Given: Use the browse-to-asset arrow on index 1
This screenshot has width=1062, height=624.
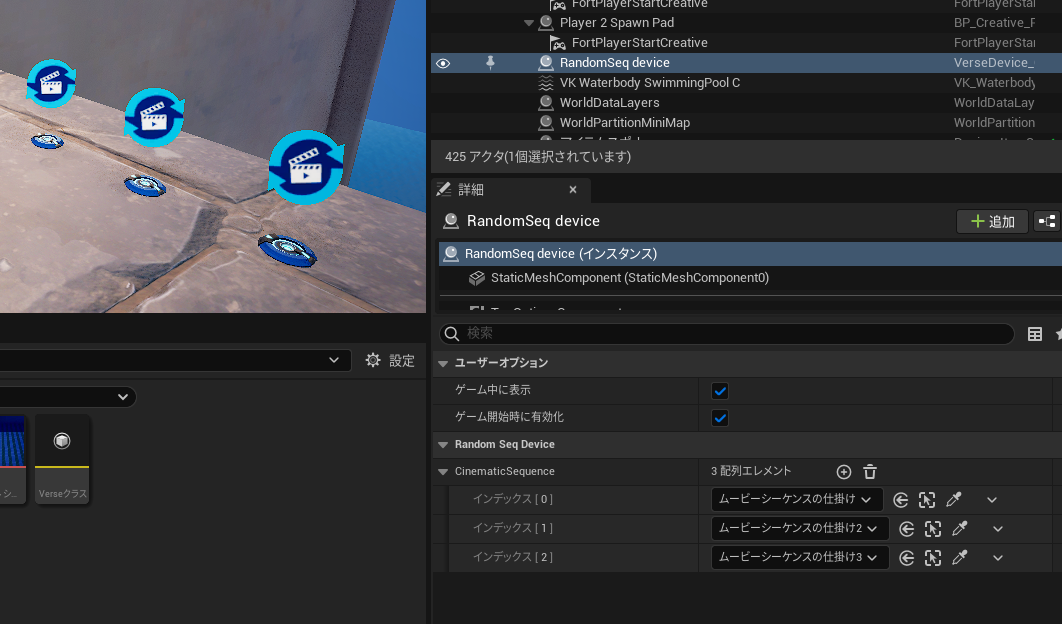Looking at the screenshot, I should (x=907, y=528).
